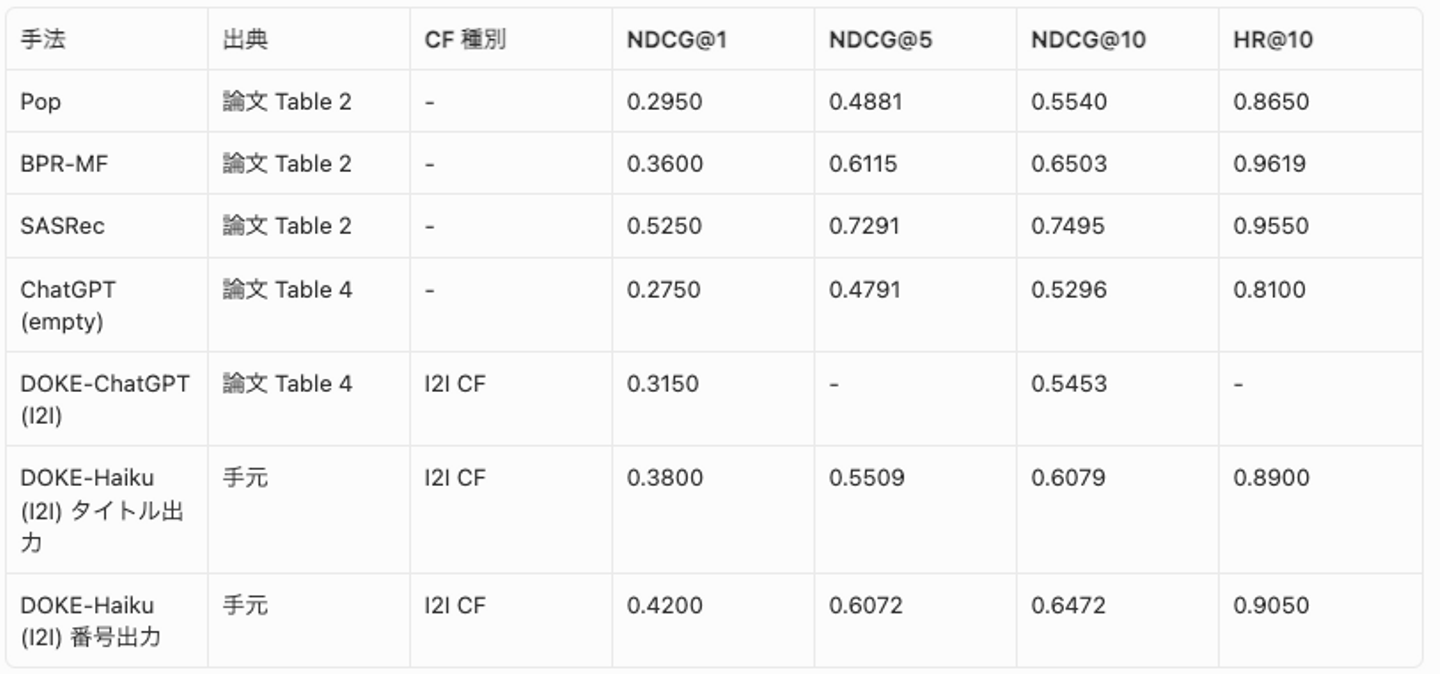
Task: Click the 手法 column header
Action: coord(44,40)
